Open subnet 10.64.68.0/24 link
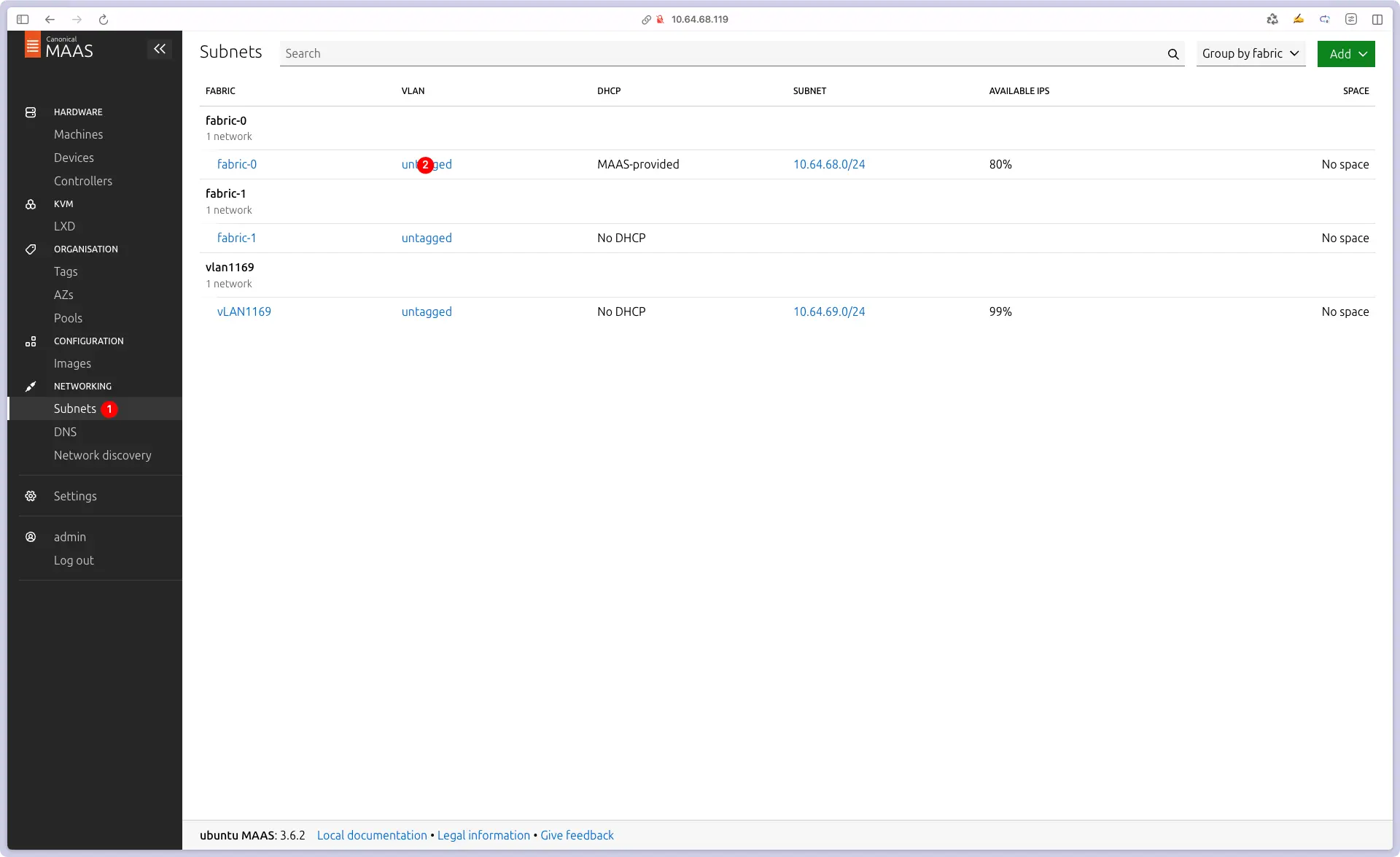Image resolution: width=1400 pixels, height=857 pixels. (x=828, y=165)
